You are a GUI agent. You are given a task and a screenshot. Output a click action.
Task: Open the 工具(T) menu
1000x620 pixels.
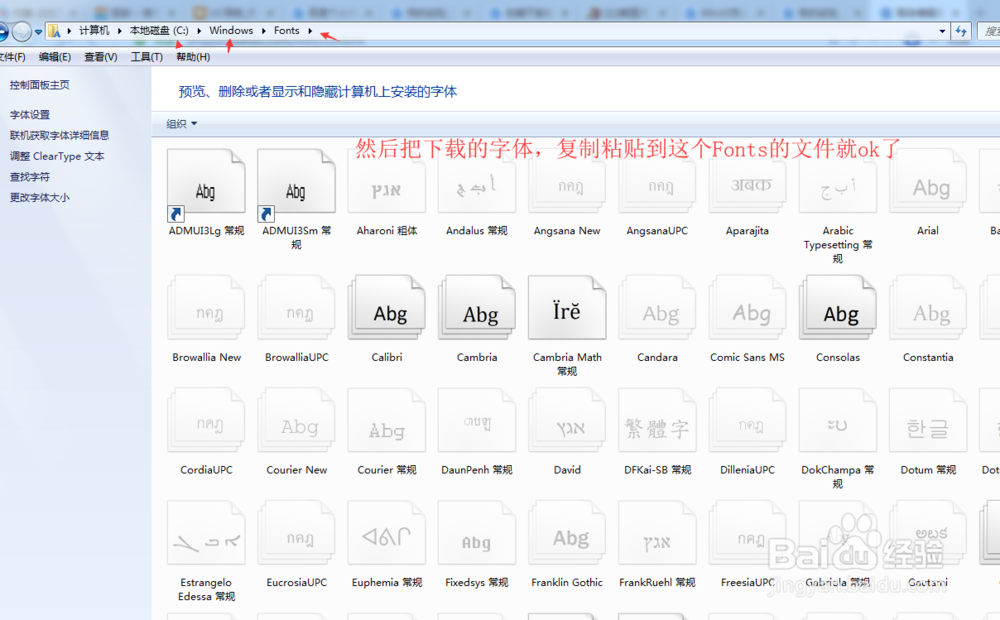(x=146, y=57)
